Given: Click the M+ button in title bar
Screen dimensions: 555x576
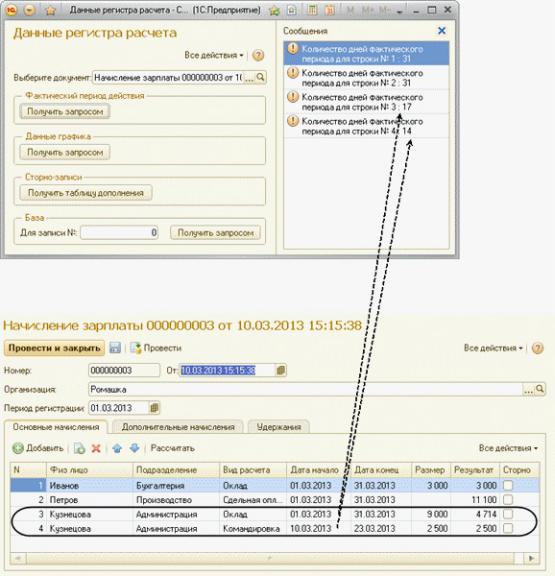Looking at the screenshot, I should [368, 11].
